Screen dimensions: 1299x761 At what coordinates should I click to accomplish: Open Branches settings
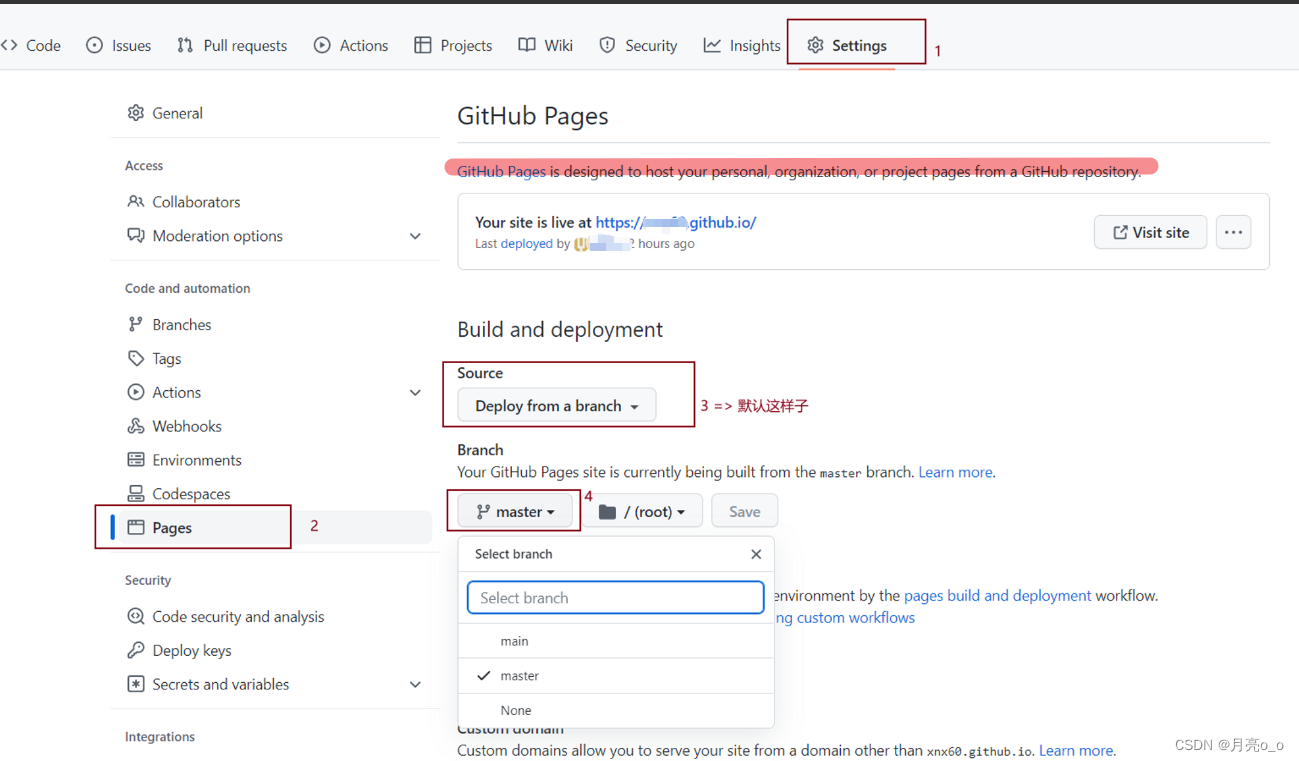[x=274, y=324]
